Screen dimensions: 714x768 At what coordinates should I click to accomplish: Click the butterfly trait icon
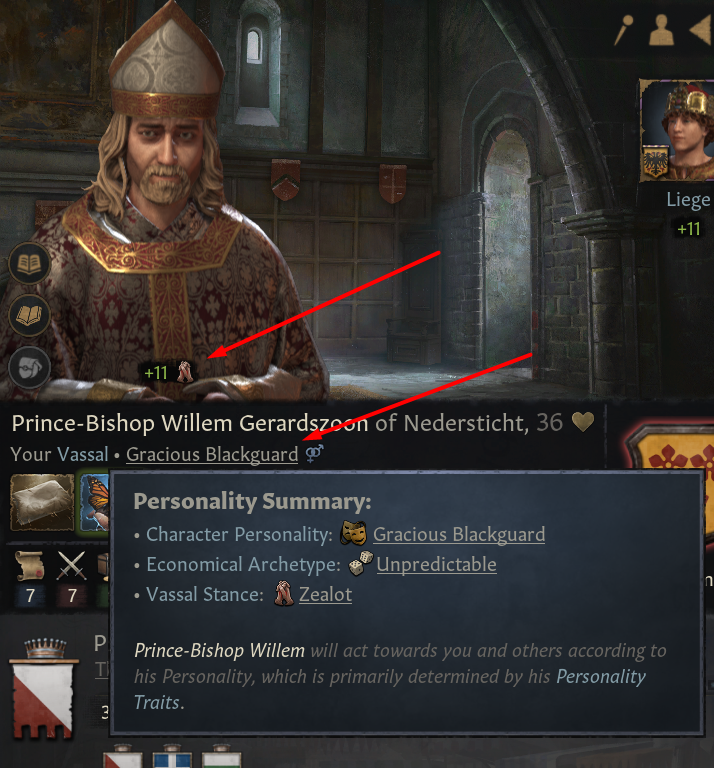[95, 502]
